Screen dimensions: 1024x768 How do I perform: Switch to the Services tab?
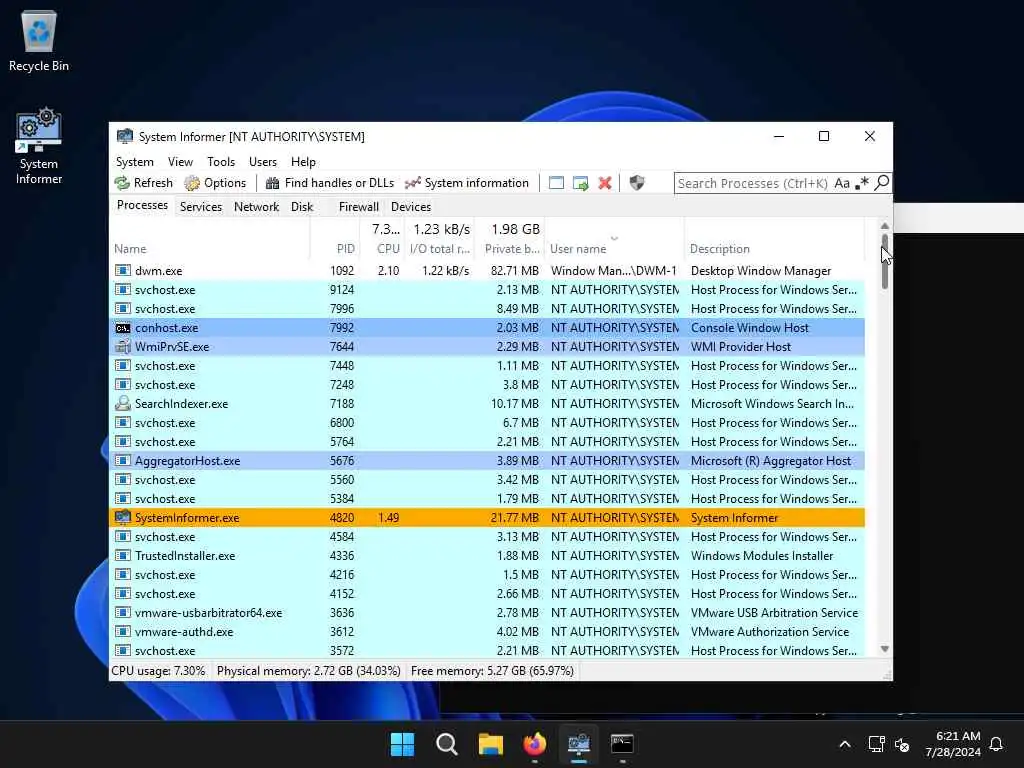click(200, 206)
